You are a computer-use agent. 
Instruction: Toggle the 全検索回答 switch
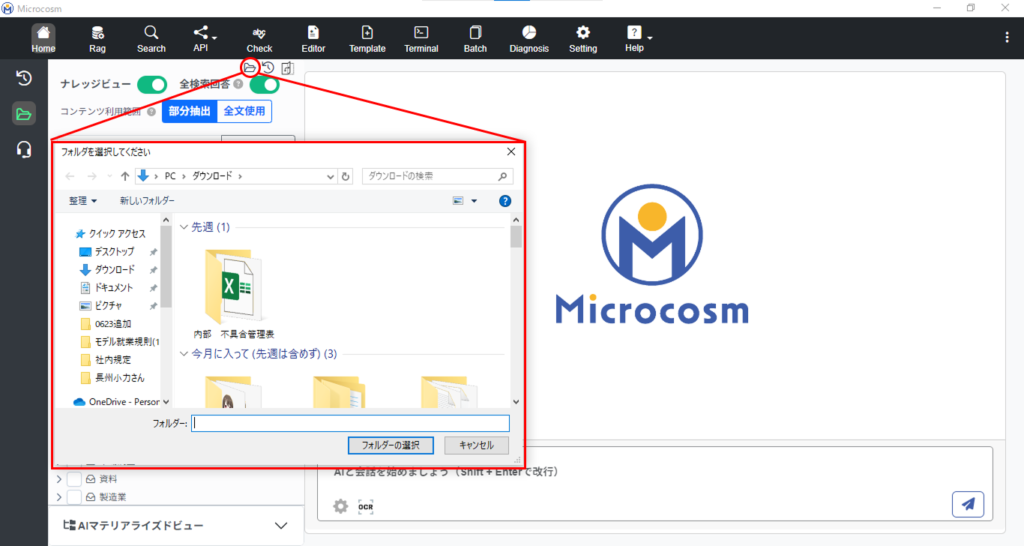[264, 84]
